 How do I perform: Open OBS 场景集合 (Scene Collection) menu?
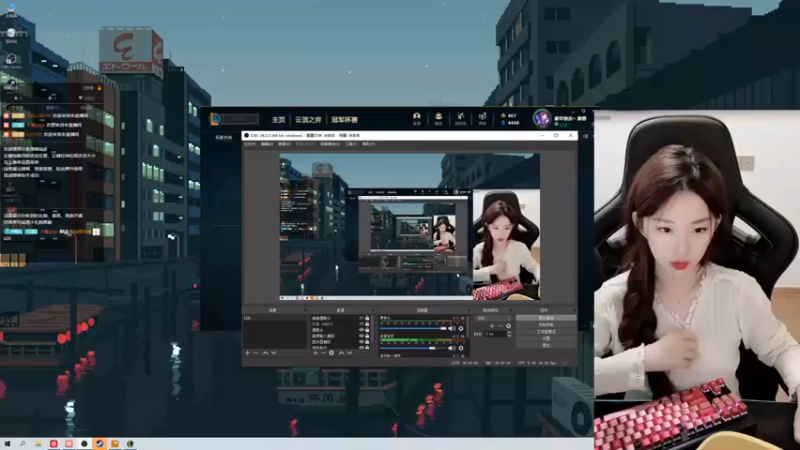[330, 144]
